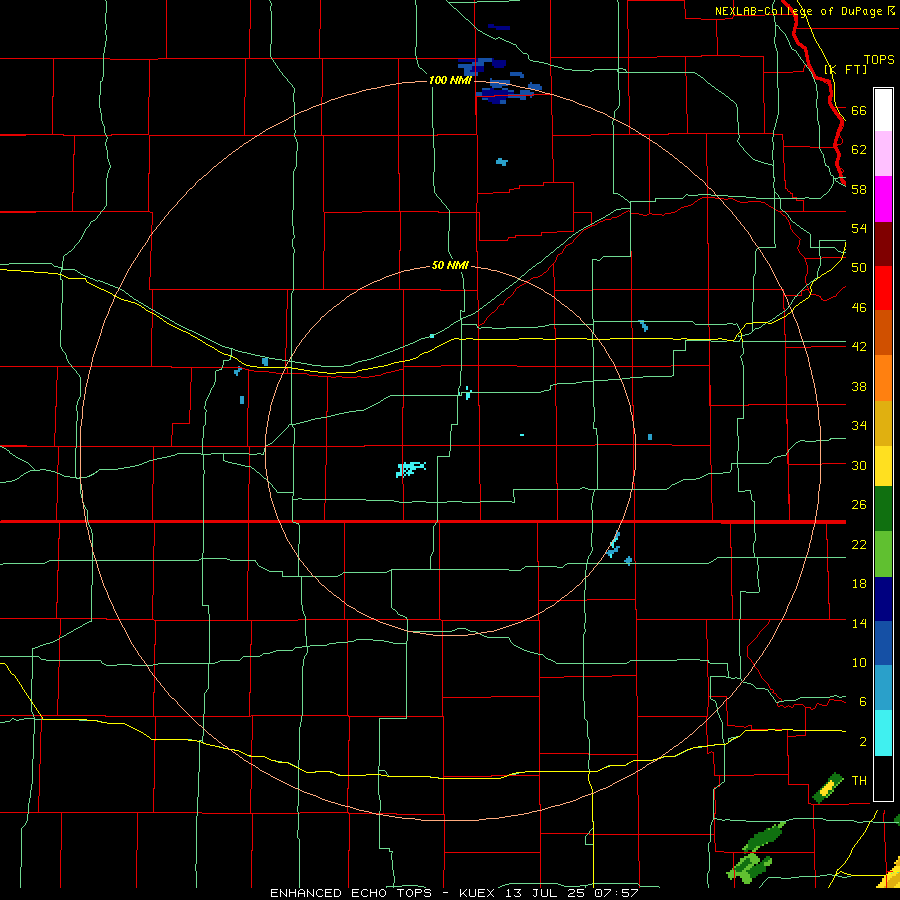This screenshot has height=900, width=900.
Task: Click the TH threshold label on the legend
Action: pos(859,780)
